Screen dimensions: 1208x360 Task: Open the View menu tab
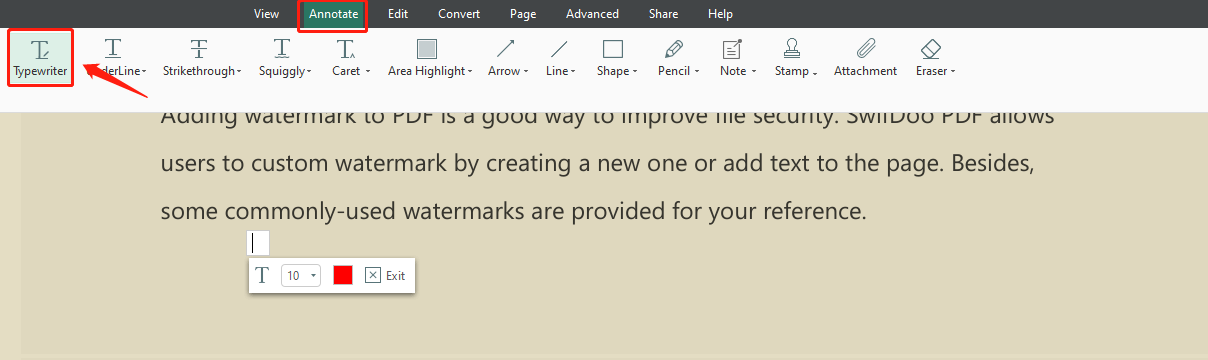(266, 14)
